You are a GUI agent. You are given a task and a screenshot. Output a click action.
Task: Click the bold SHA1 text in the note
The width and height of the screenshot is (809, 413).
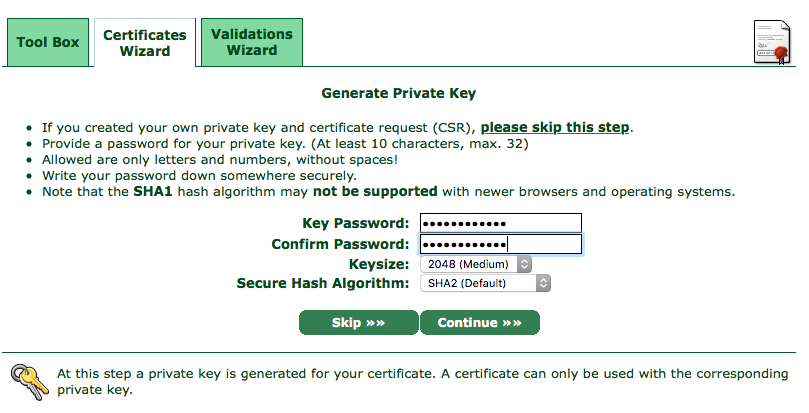pos(152,191)
